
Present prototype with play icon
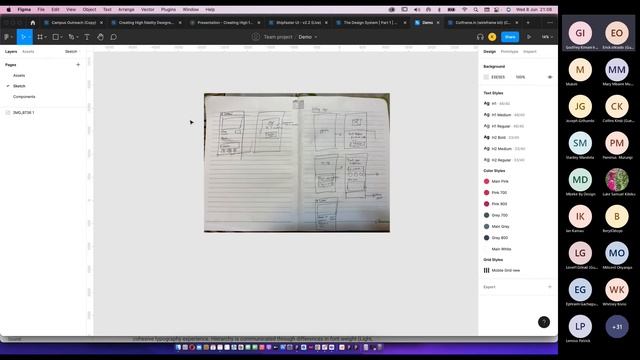coord(529,37)
